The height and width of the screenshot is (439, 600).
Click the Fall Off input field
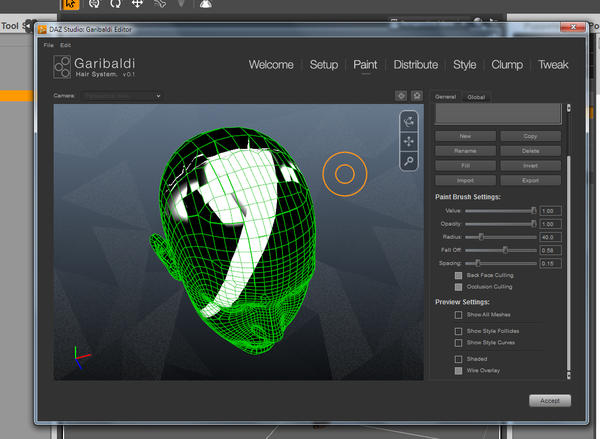pos(550,250)
